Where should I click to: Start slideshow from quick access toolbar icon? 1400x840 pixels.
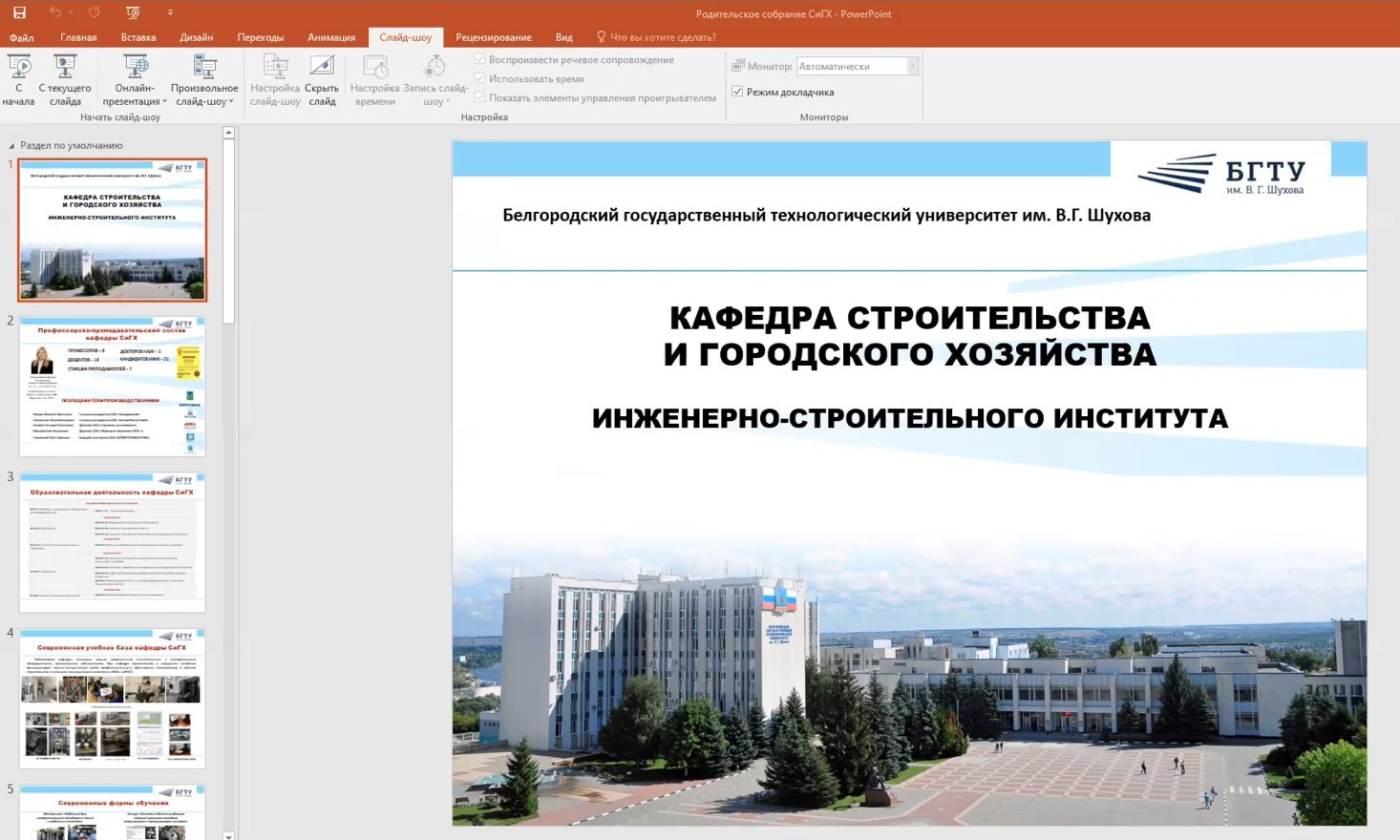[133, 12]
